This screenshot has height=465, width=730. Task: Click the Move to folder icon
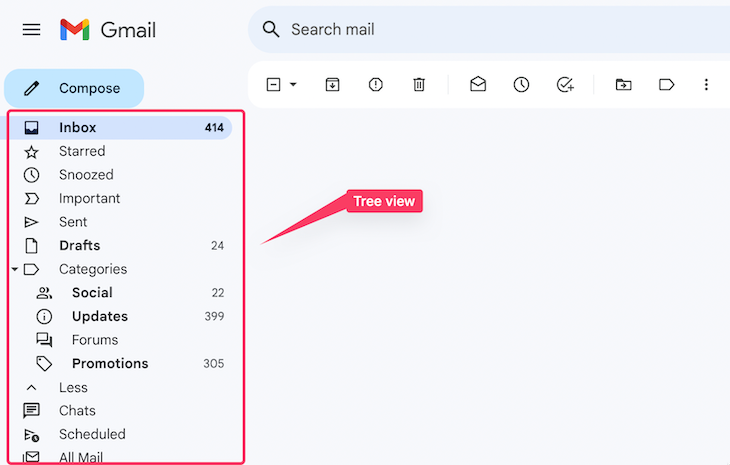click(x=623, y=85)
